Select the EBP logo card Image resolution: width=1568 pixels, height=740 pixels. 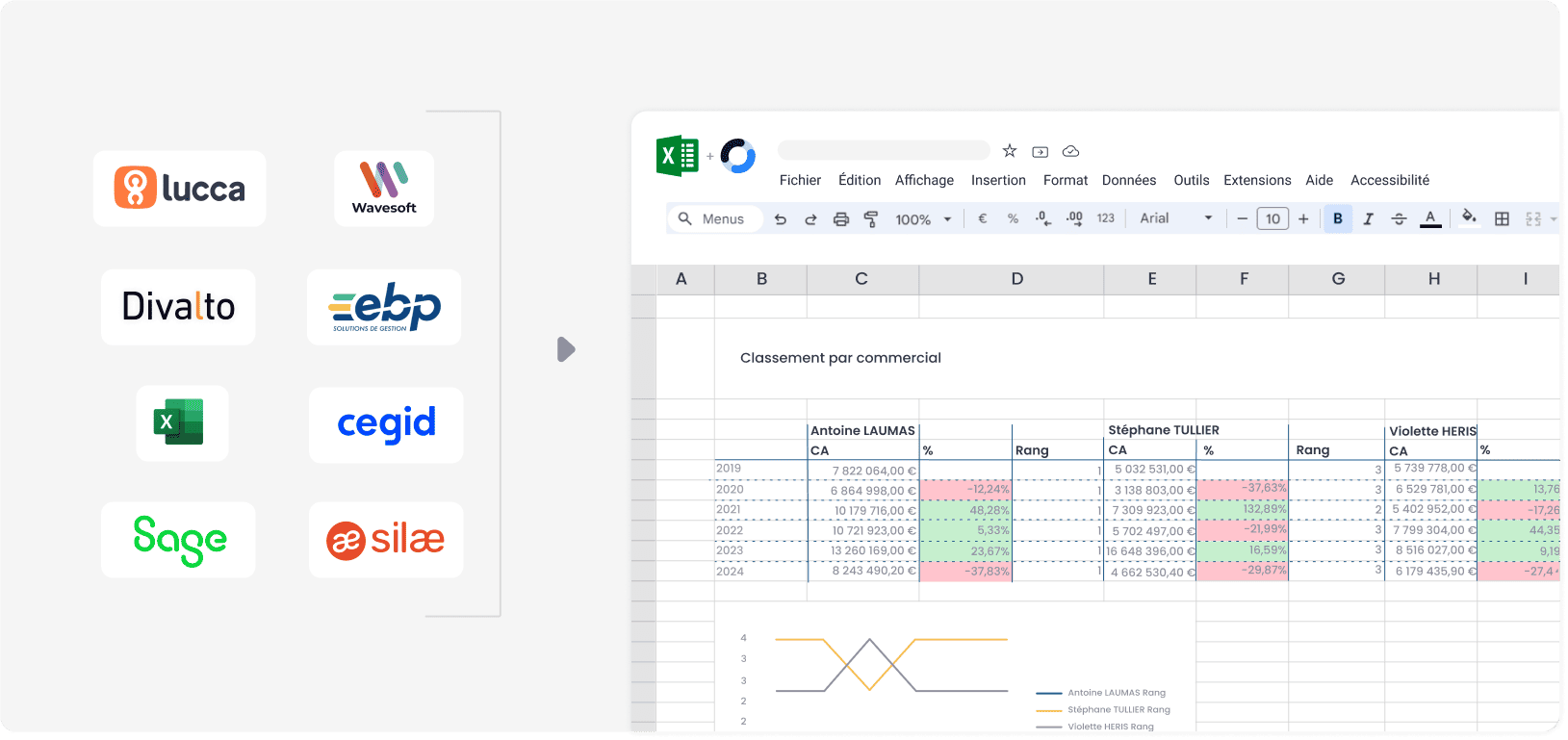[384, 307]
